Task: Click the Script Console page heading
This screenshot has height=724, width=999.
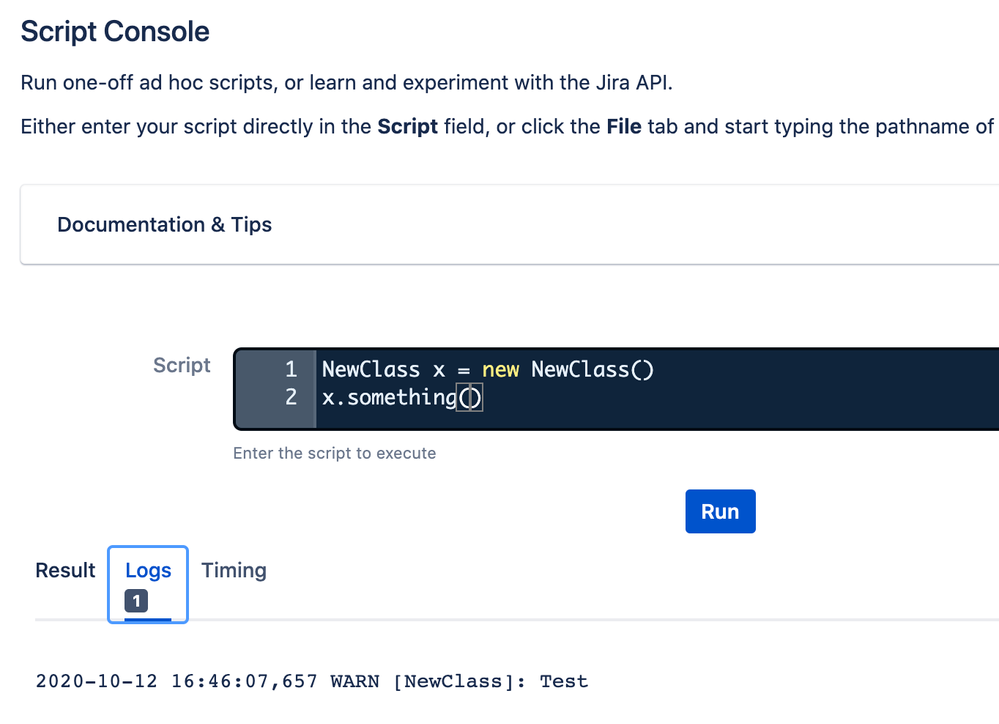Action: (115, 31)
